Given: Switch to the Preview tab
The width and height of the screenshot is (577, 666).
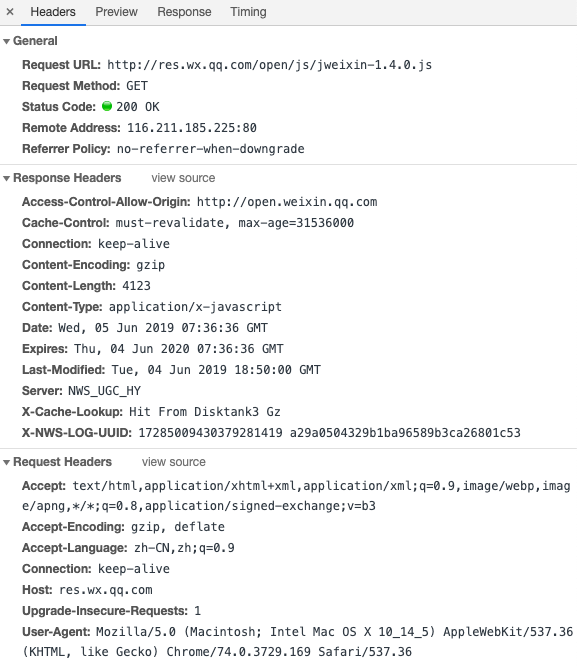Looking at the screenshot, I should click(x=116, y=12).
